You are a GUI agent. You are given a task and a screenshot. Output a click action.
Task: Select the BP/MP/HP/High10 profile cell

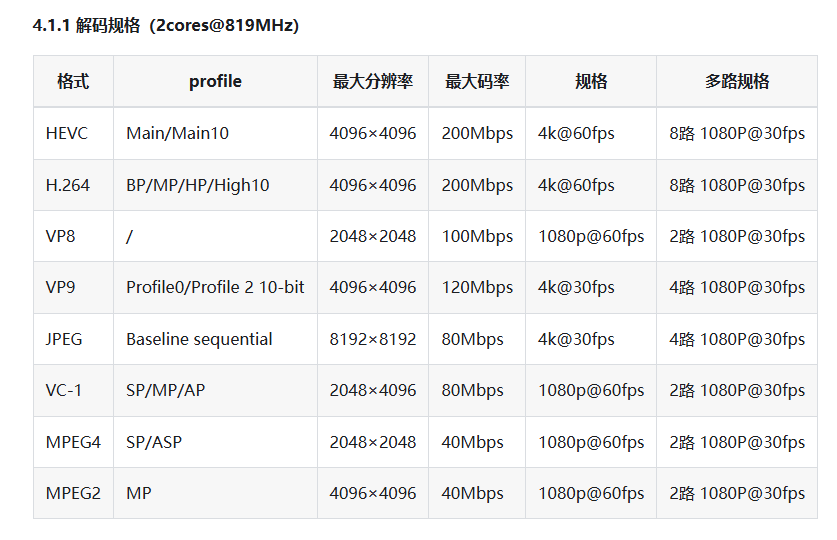point(215,185)
